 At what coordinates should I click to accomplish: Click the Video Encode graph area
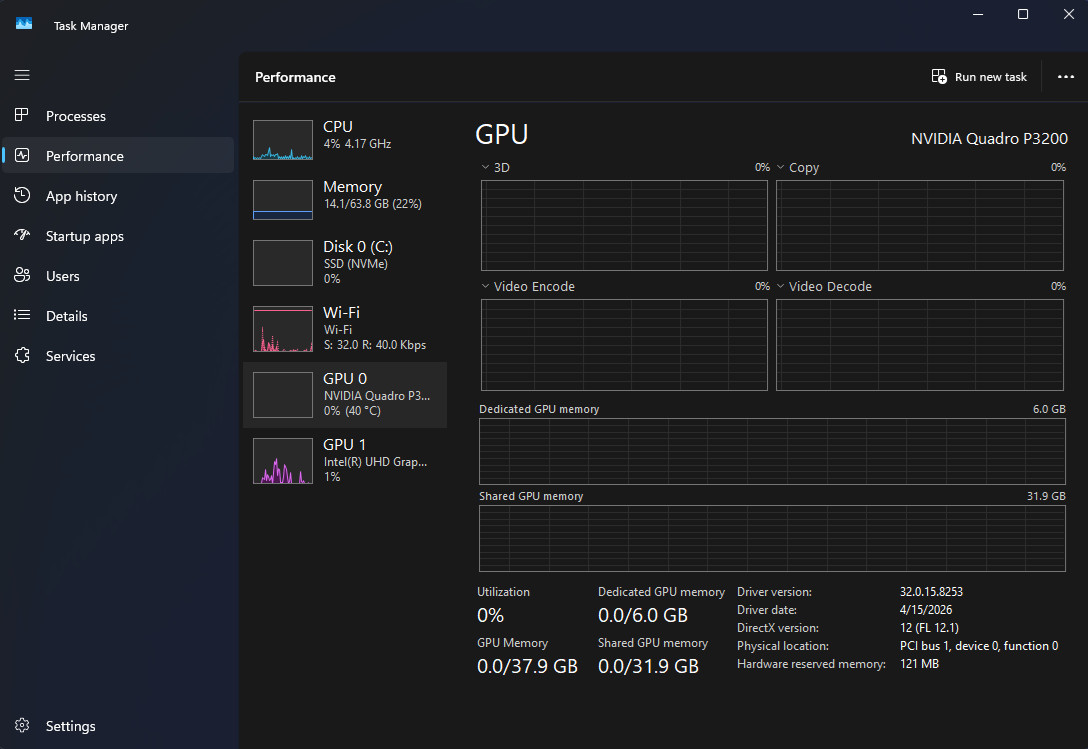[x=624, y=345]
